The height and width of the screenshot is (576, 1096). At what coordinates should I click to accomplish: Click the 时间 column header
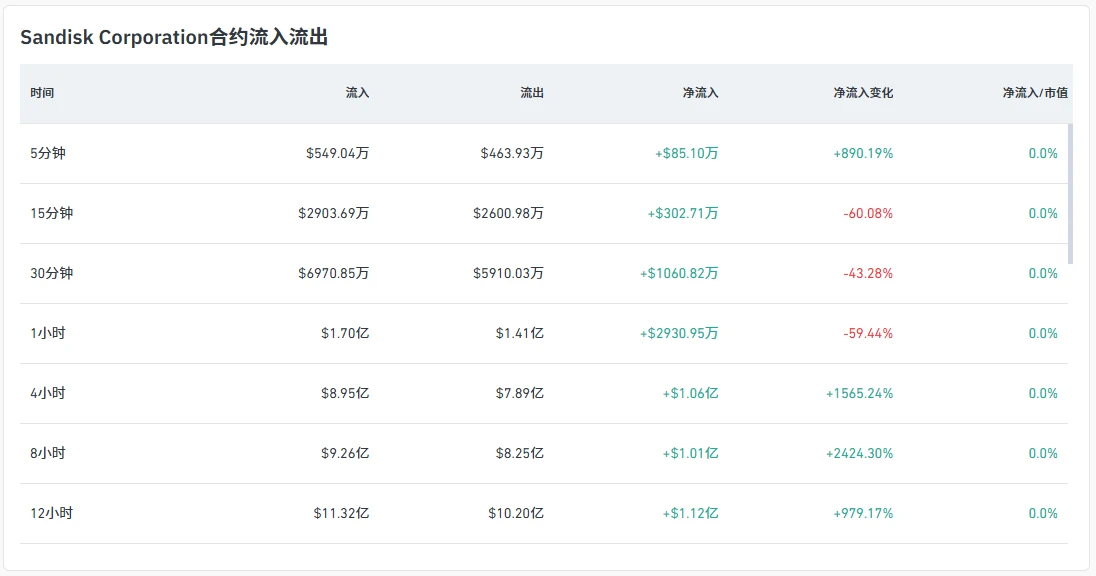42,93
